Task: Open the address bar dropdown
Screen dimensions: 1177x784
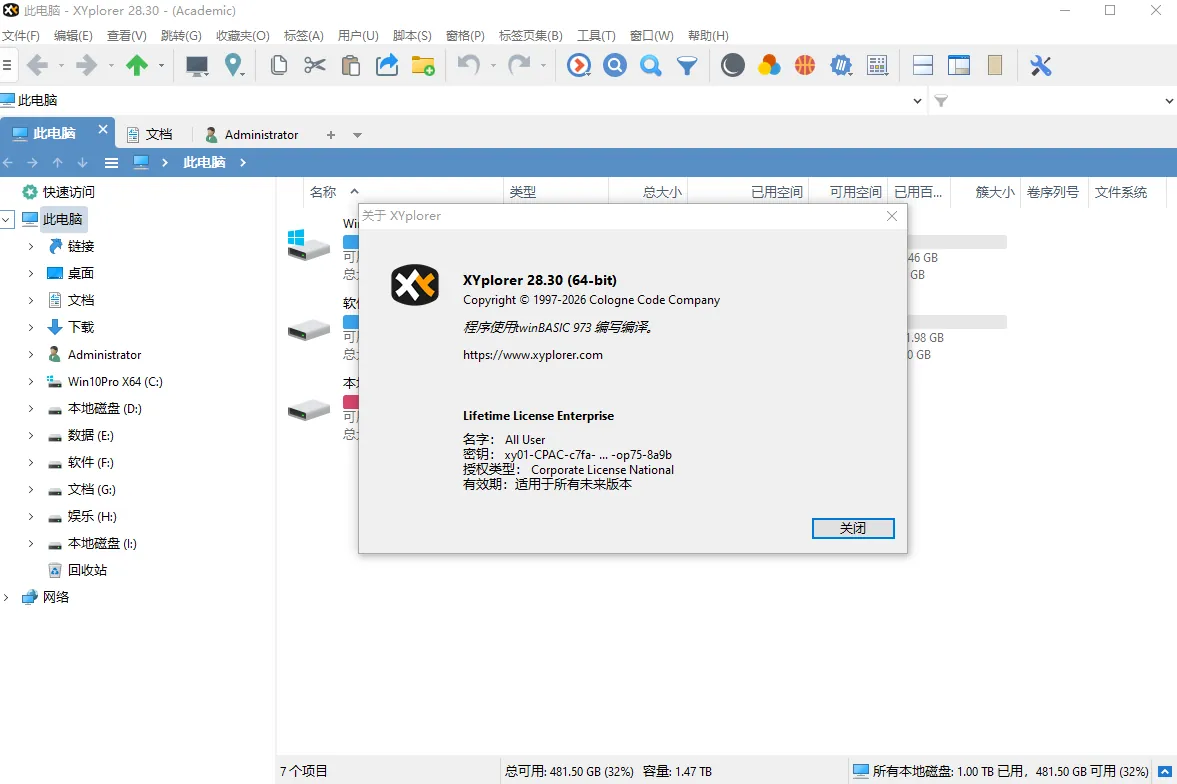Action: [x=917, y=100]
